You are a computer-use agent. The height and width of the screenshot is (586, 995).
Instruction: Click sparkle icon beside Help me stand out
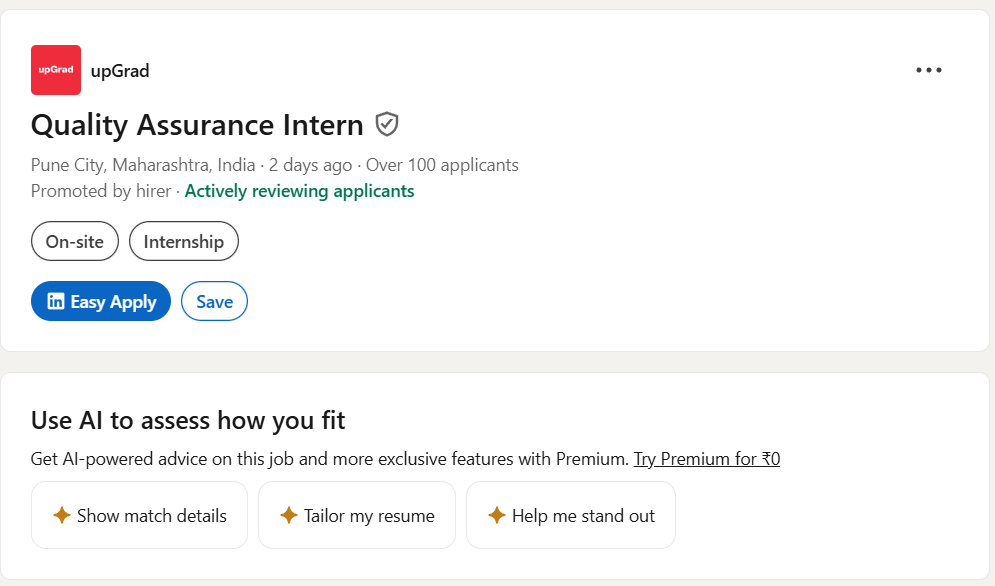496,516
